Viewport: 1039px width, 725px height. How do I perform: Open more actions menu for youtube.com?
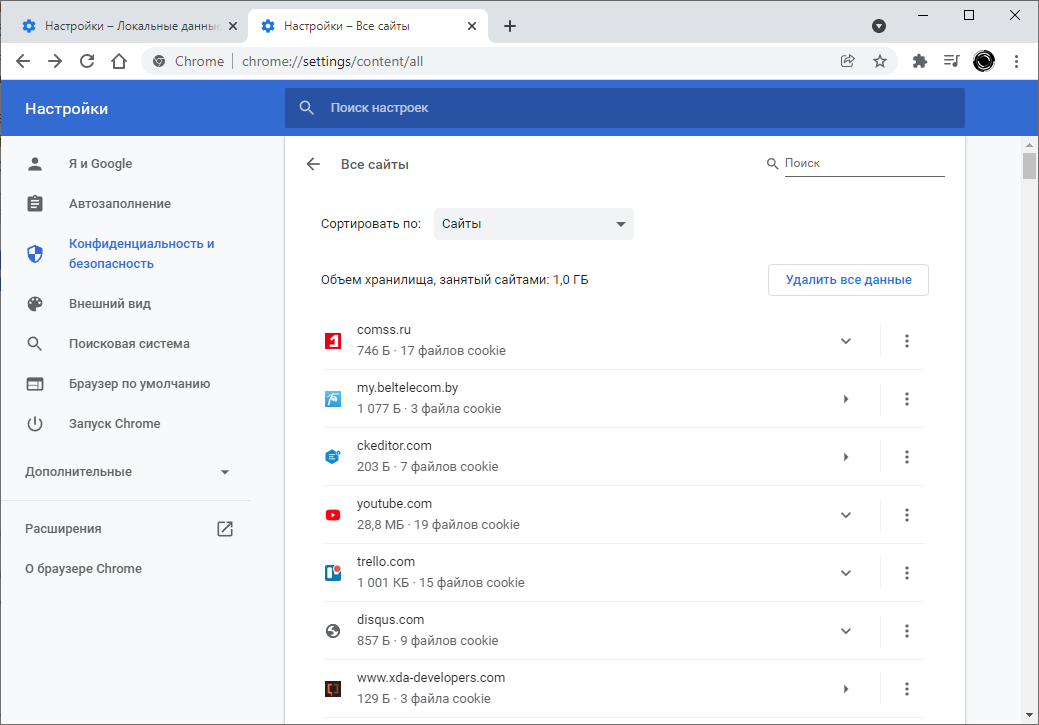(x=907, y=515)
